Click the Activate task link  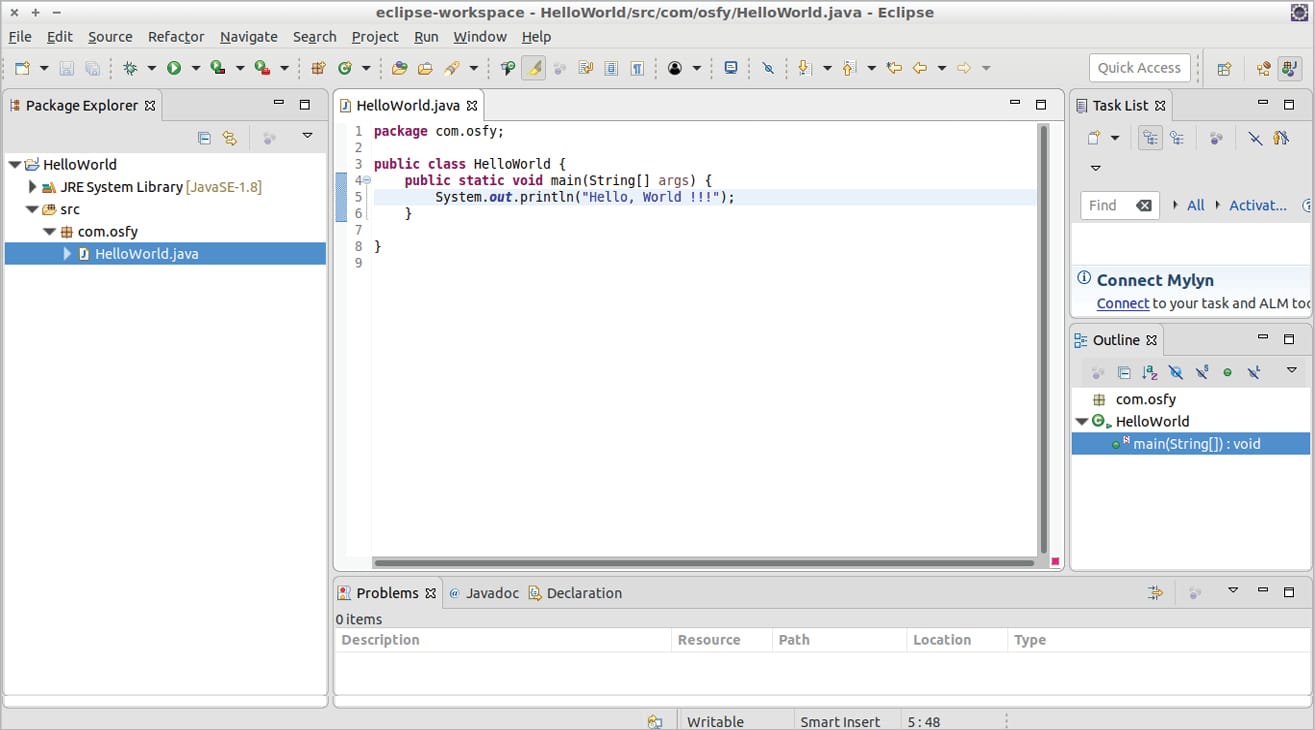click(1257, 205)
